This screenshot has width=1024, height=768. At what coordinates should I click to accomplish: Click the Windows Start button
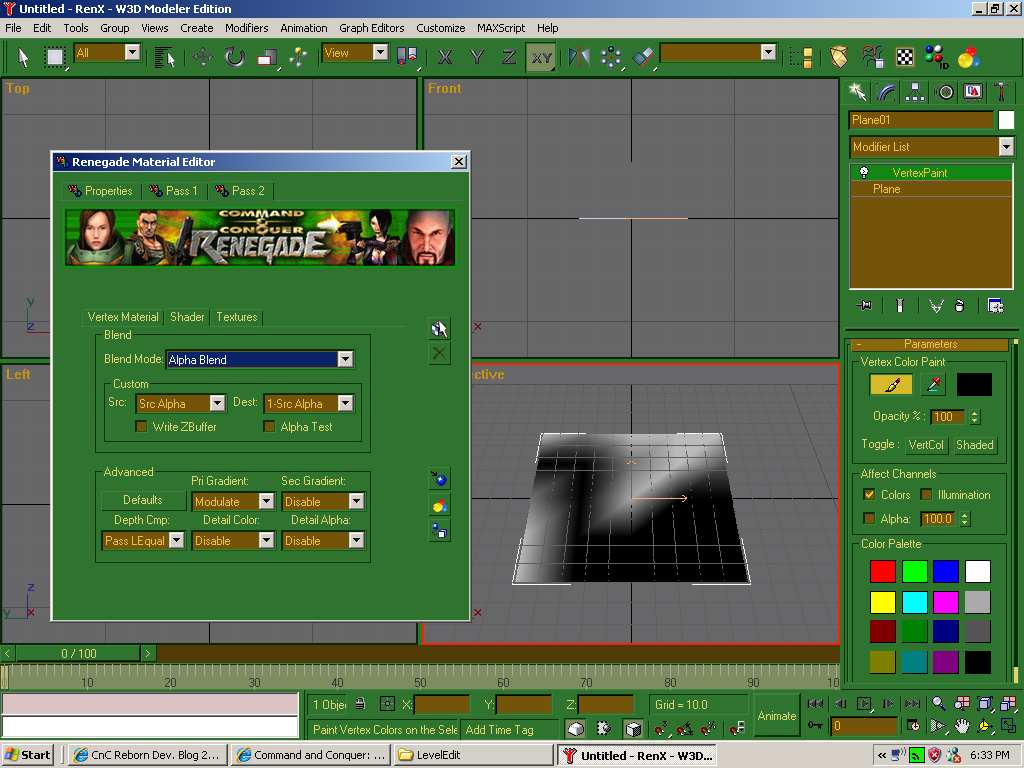pyautogui.click(x=29, y=755)
